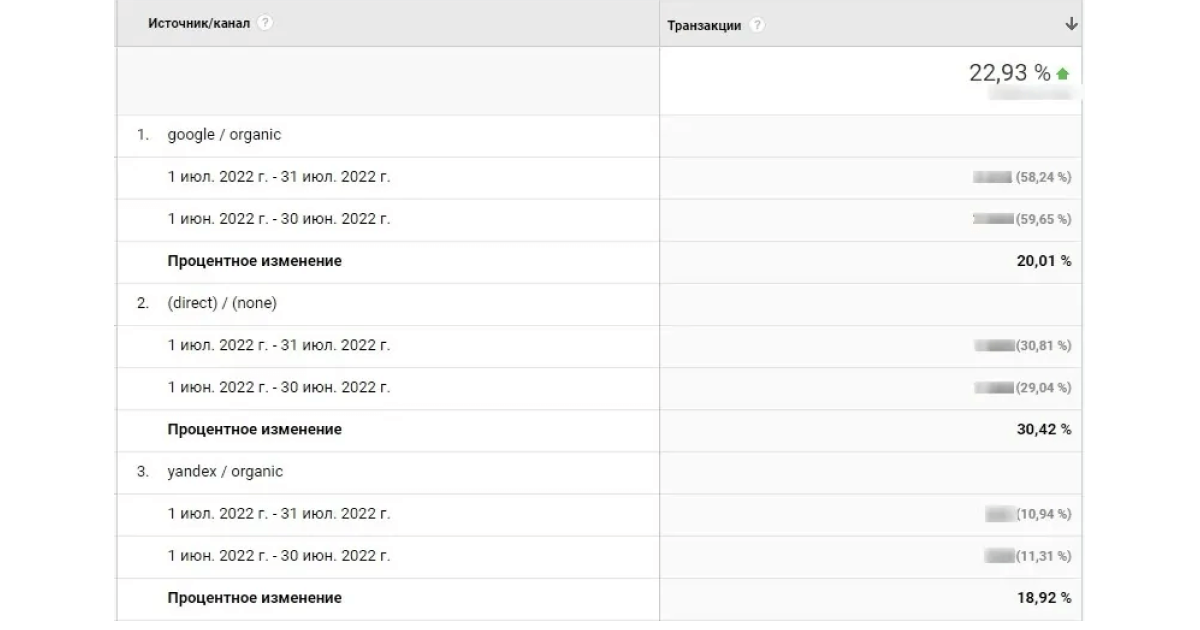
Task: Click the descending sort arrow in Транзакции column
Action: [1071, 24]
